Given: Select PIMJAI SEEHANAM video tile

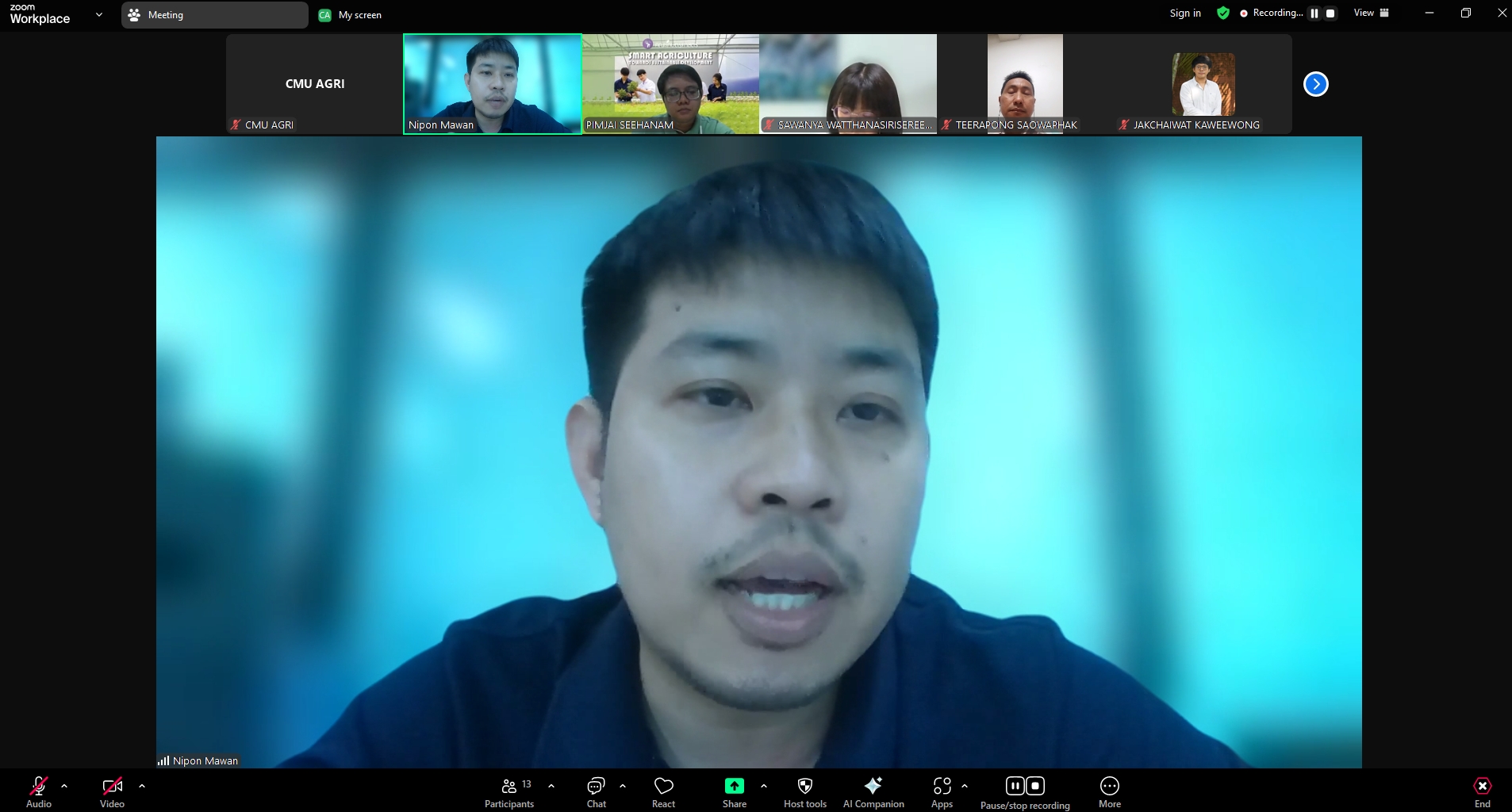Looking at the screenshot, I should (670, 84).
